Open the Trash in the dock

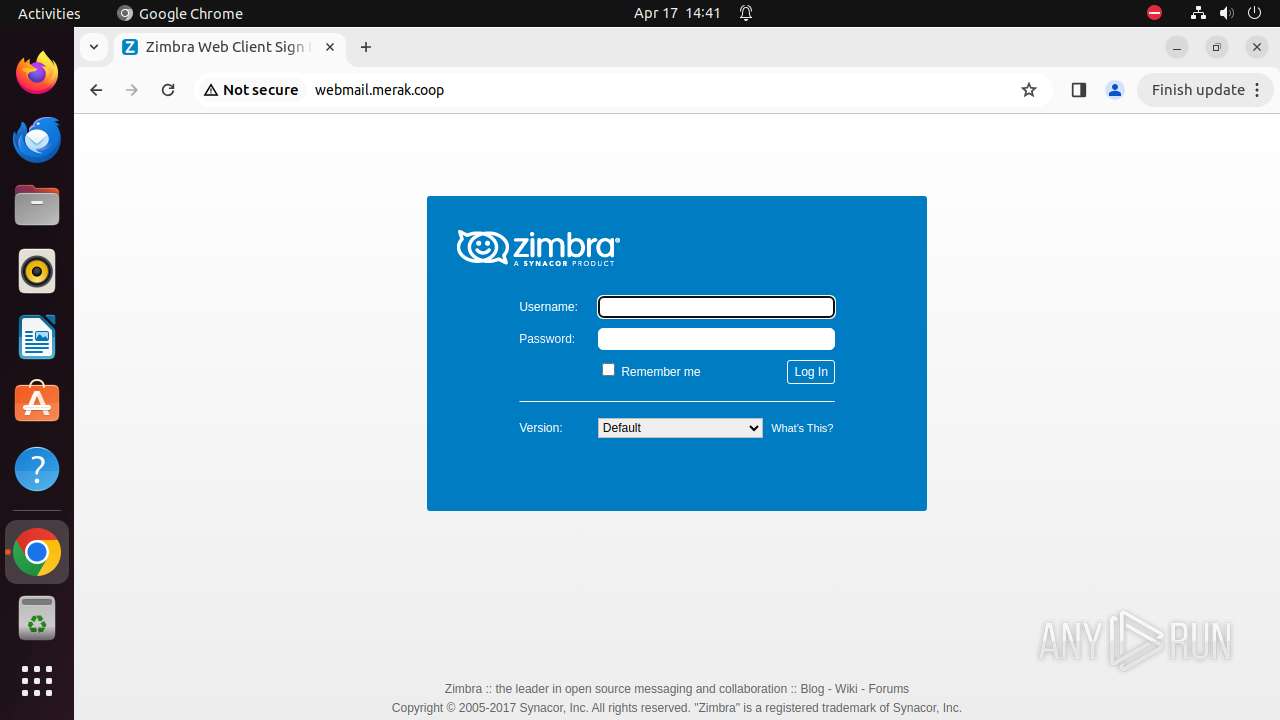pos(37,618)
